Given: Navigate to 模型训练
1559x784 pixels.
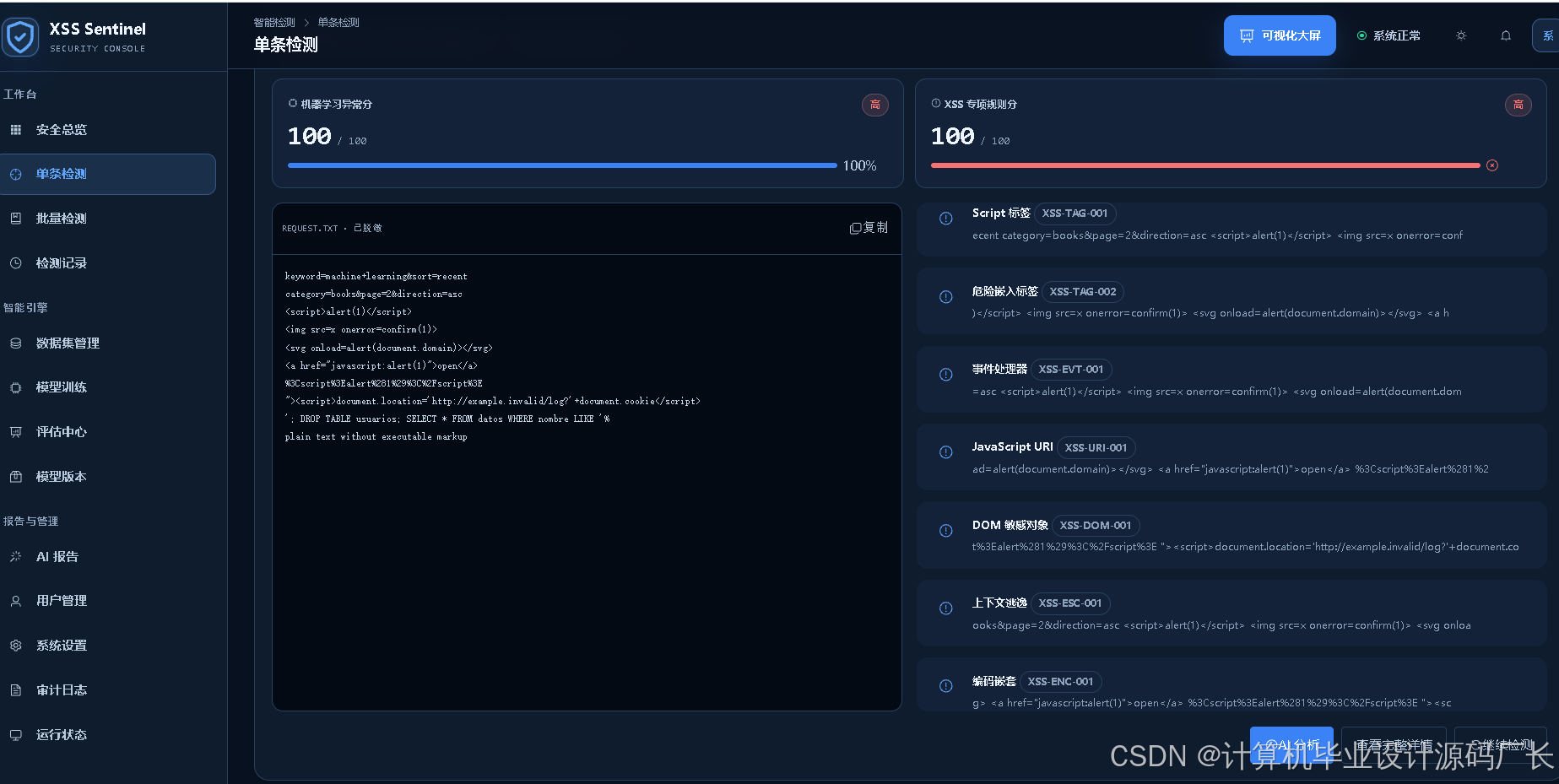Looking at the screenshot, I should point(108,387).
